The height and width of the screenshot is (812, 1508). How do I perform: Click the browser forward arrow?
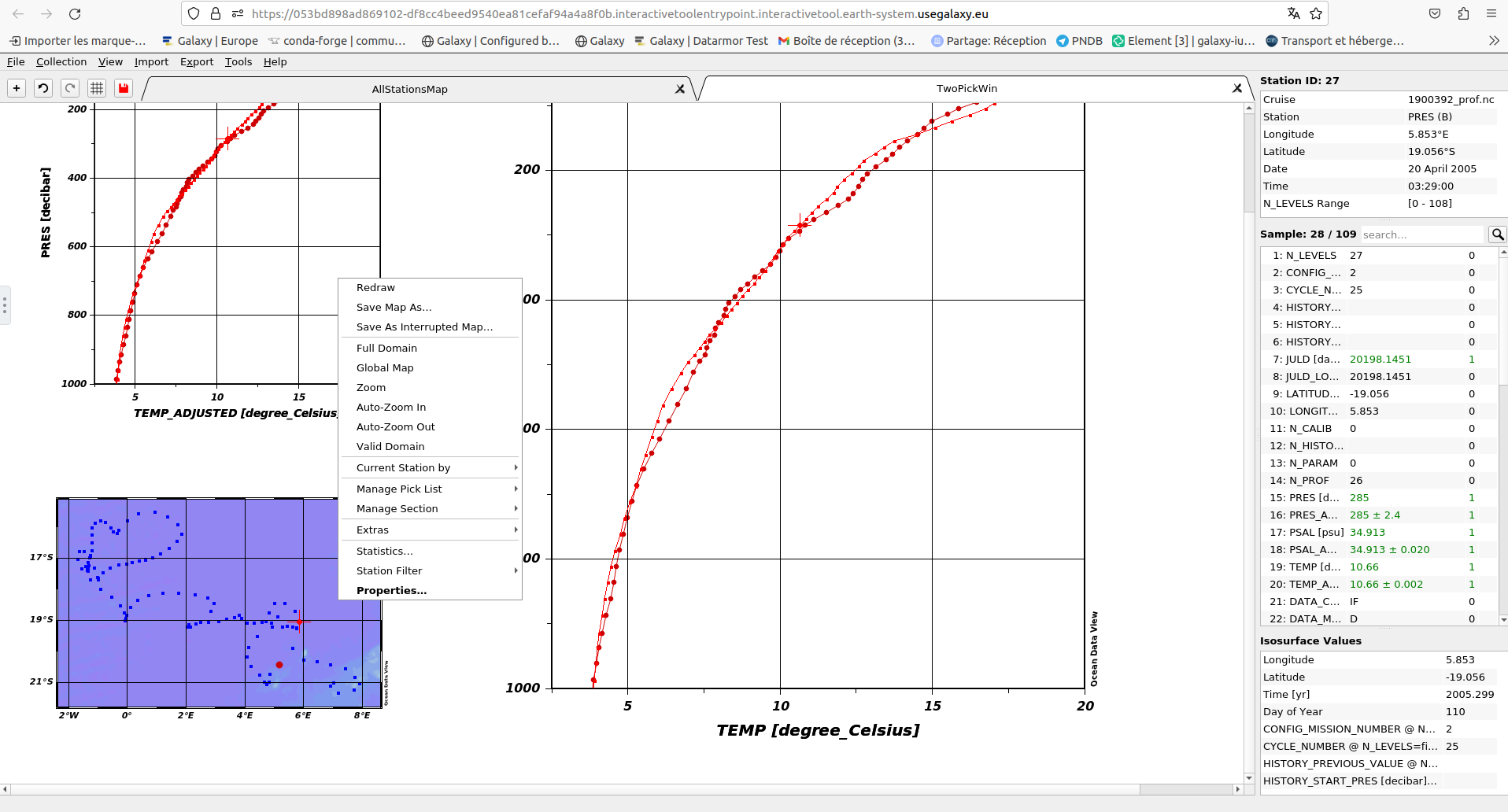click(46, 13)
